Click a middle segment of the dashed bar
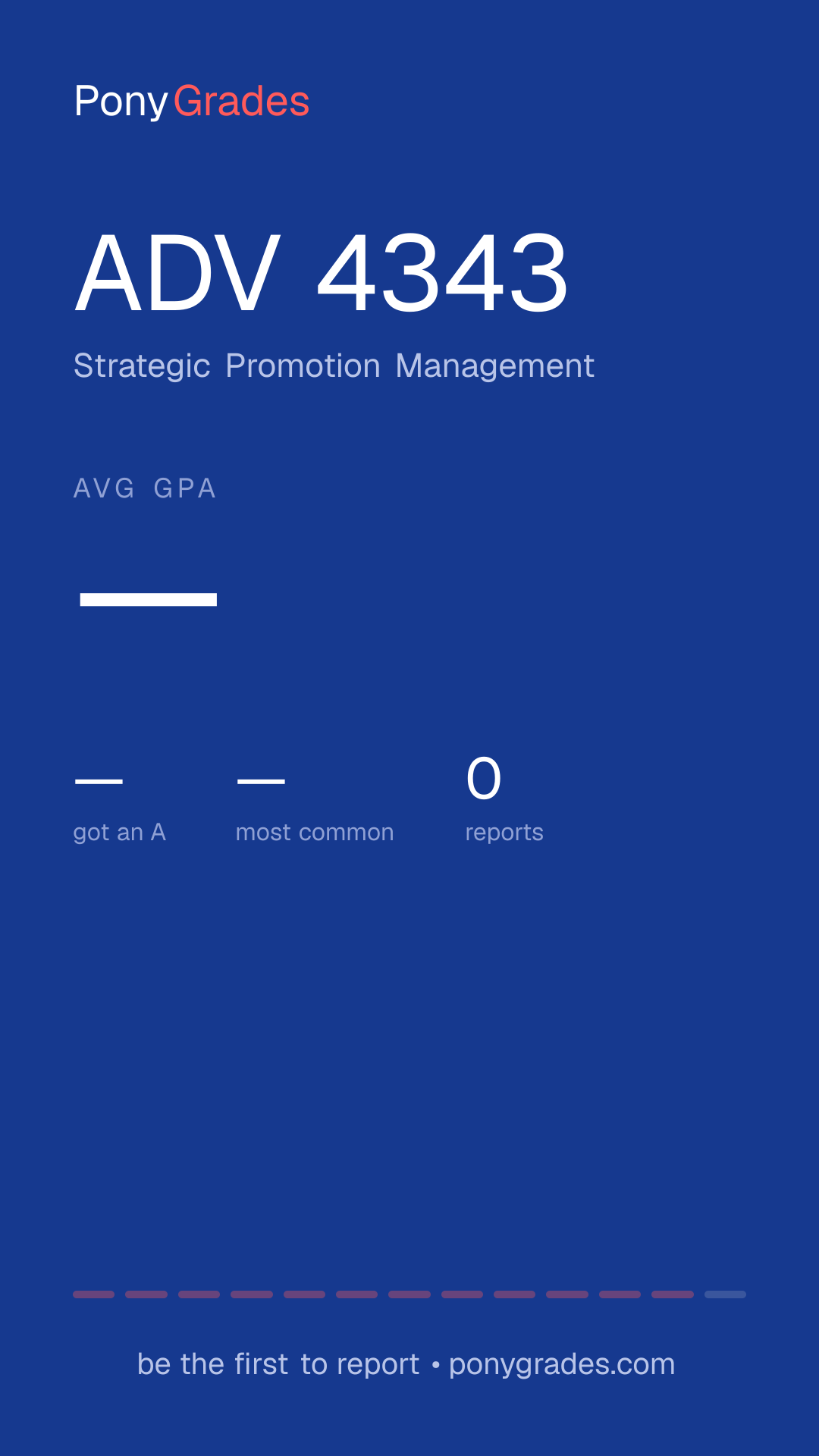Image resolution: width=819 pixels, height=1456 pixels. click(409, 1294)
